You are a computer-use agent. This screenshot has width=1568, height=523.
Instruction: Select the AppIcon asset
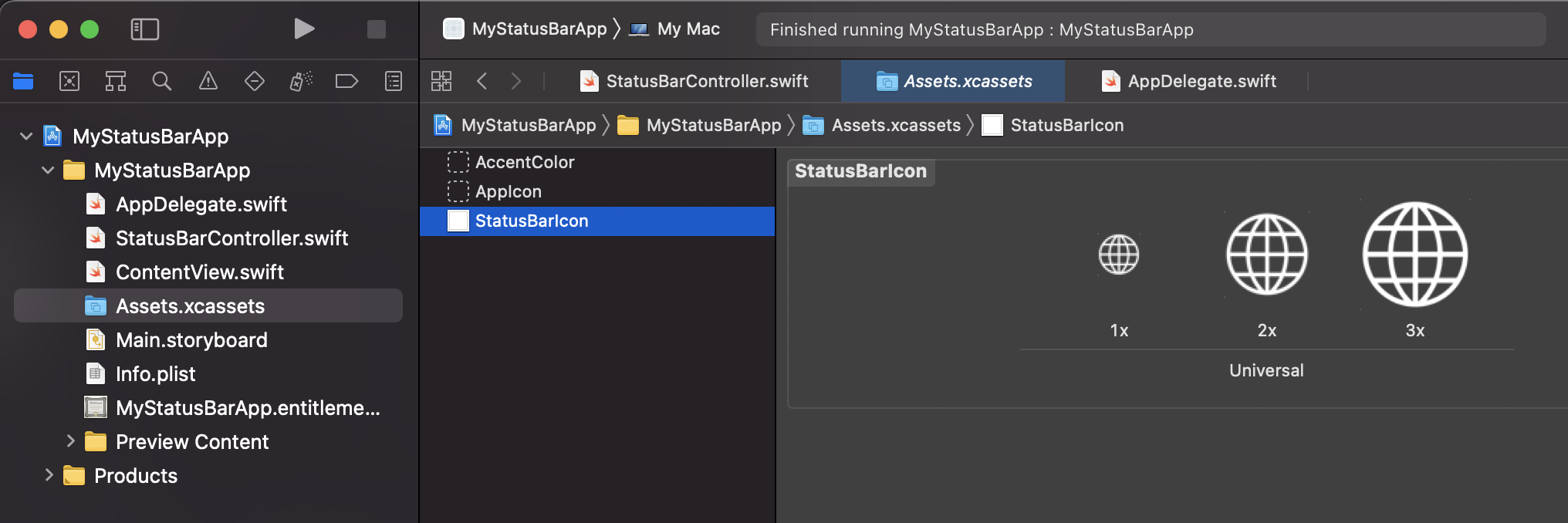(x=597, y=191)
